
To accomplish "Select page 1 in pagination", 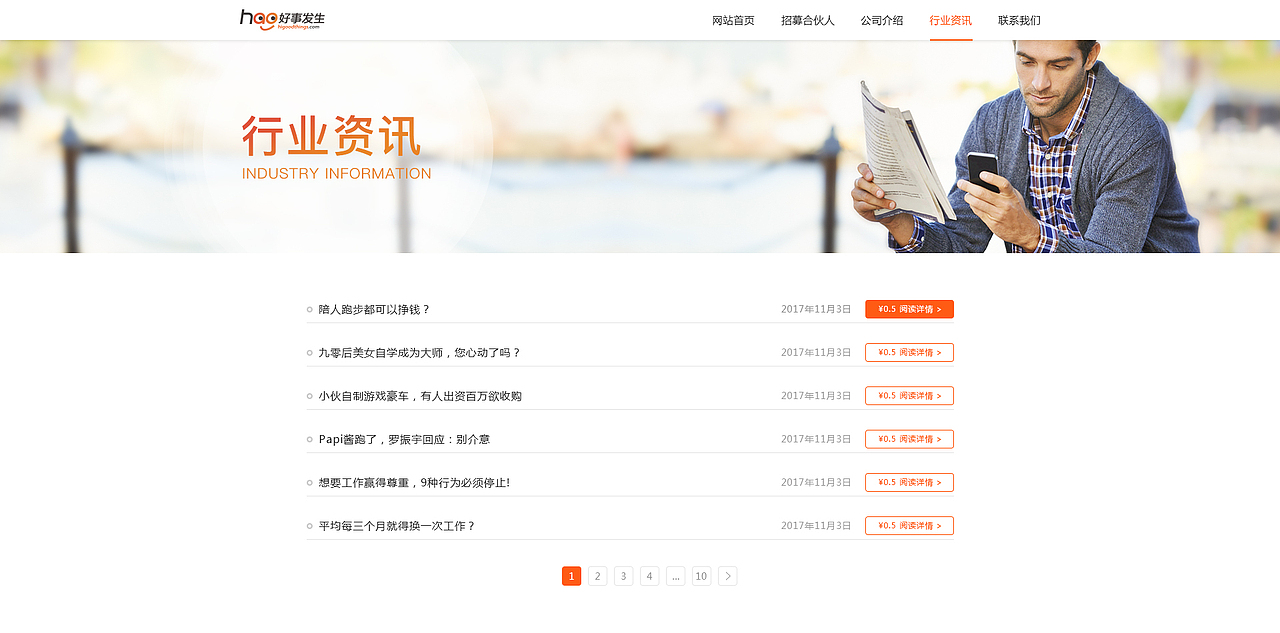I will point(571,576).
